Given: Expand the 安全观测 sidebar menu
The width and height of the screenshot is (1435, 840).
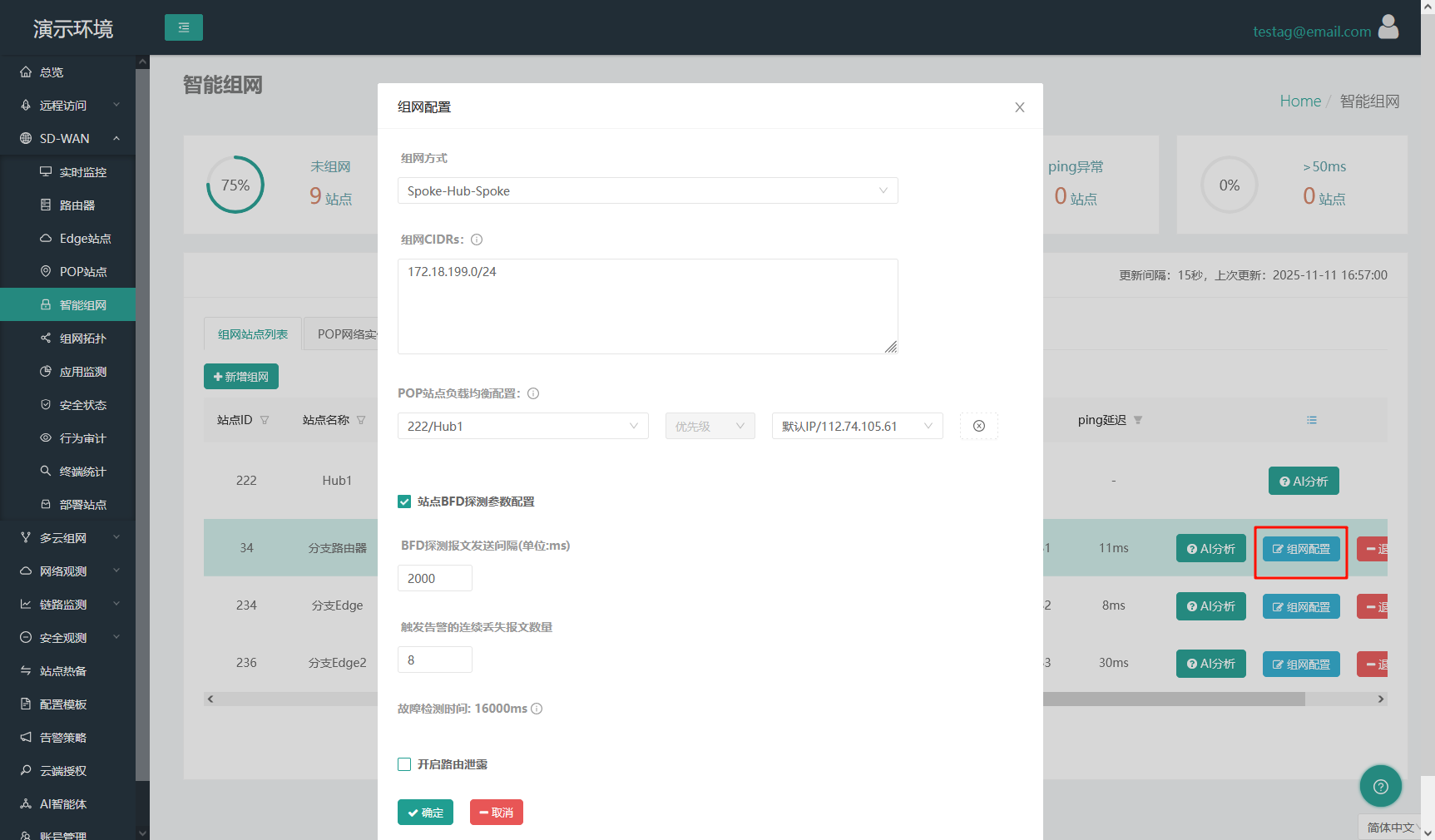Looking at the screenshot, I should (67, 638).
